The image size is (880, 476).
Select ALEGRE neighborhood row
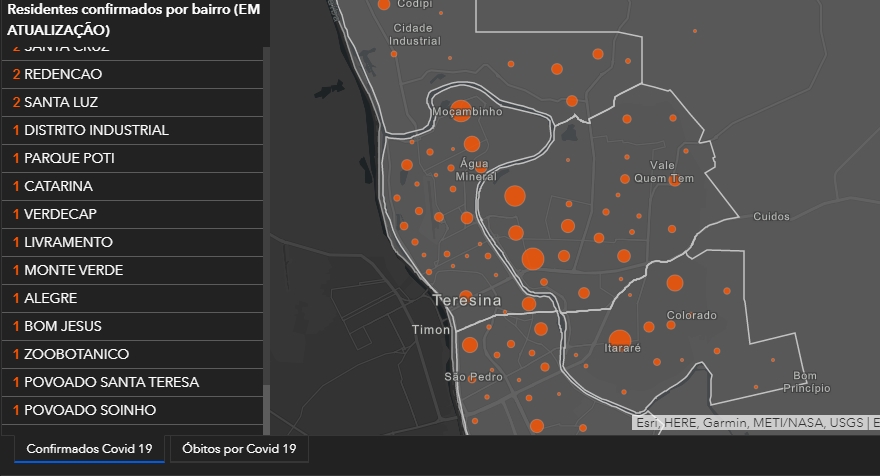132,298
